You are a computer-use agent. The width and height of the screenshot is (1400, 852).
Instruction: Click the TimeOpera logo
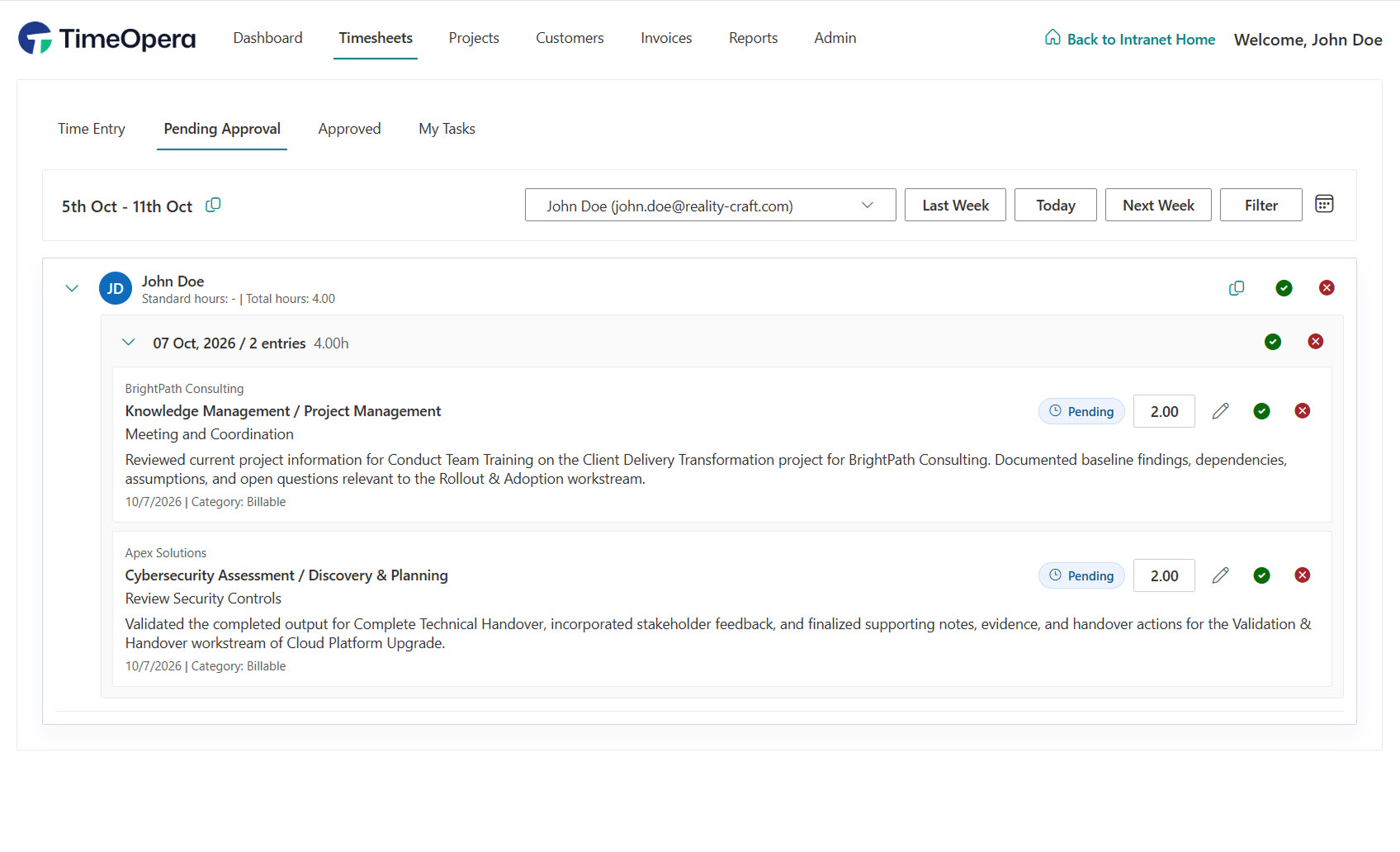(107, 38)
